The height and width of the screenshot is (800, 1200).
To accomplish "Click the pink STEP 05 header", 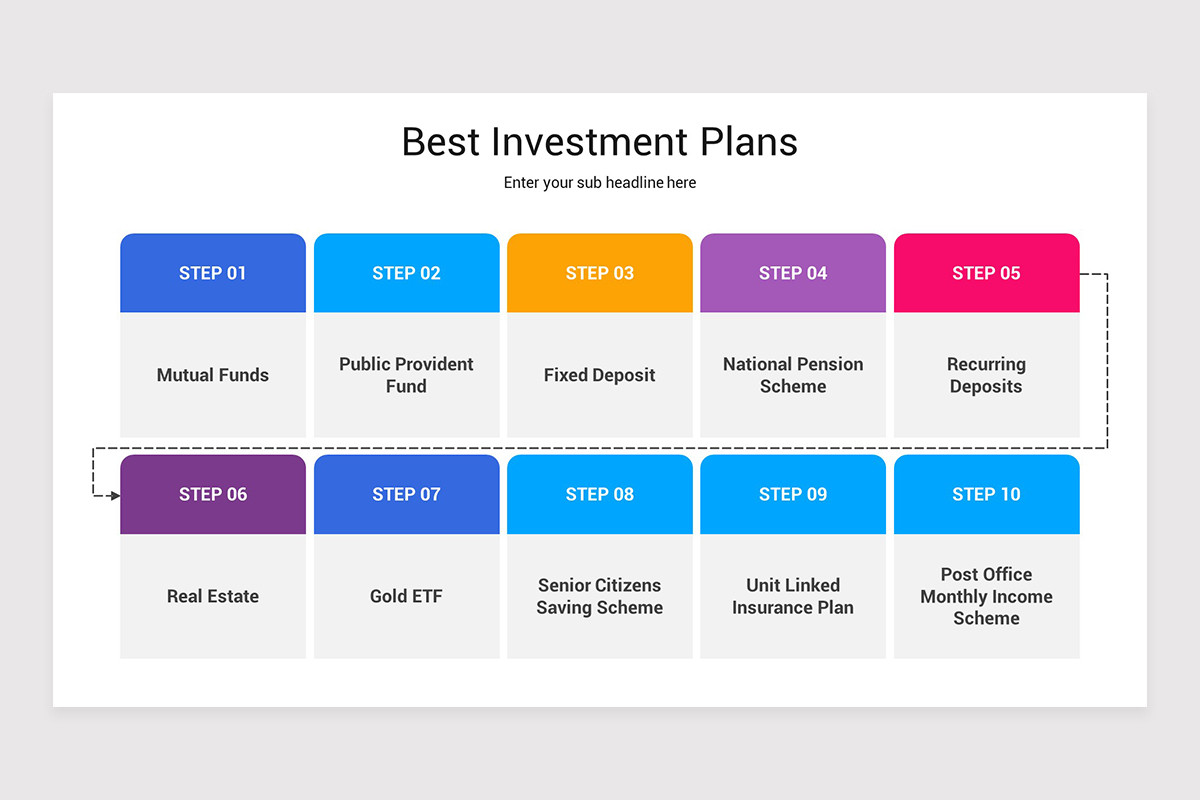I will pos(986,273).
